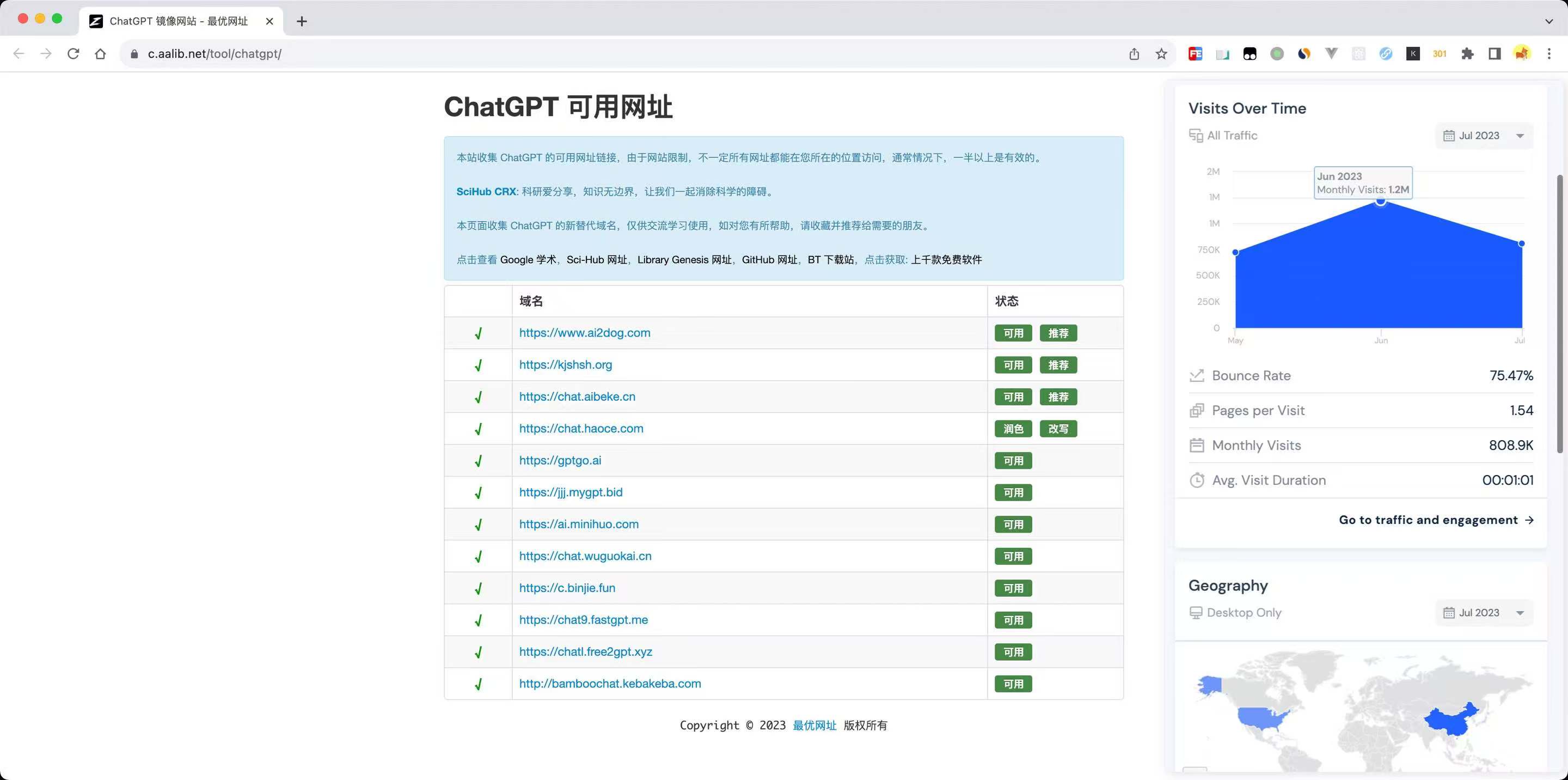Screen dimensions: 1568x780
Task: Open the Google 学术 link
Action: coord(528,259)
